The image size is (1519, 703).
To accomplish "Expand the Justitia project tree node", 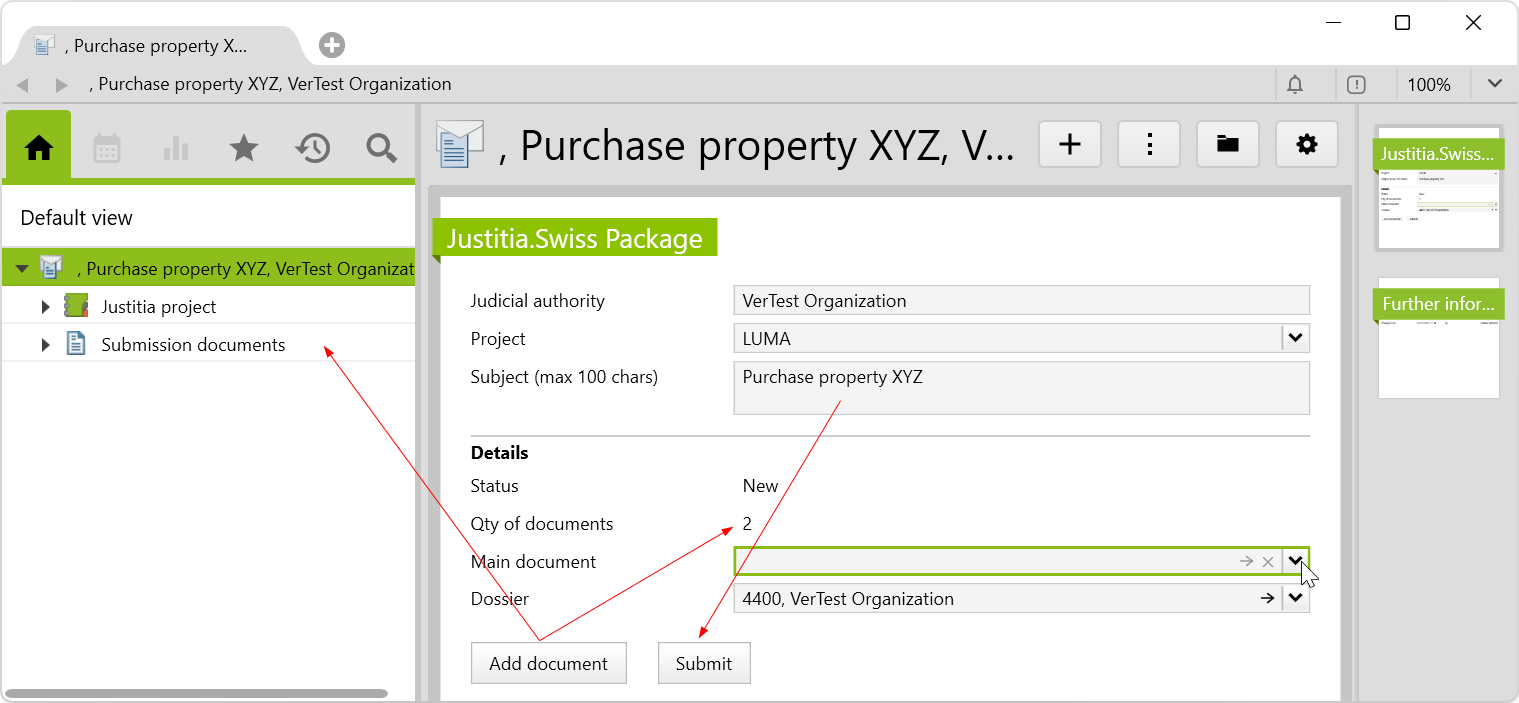I will (x=45, y=307).
